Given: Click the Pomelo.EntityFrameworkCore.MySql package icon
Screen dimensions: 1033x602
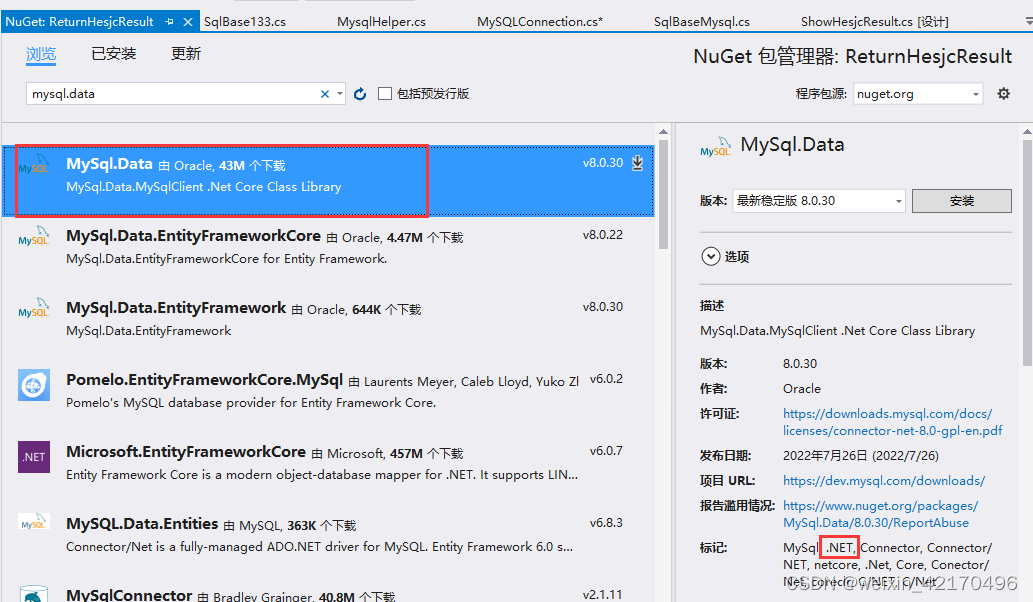Looking at the screenshot, I should (33, 384).
